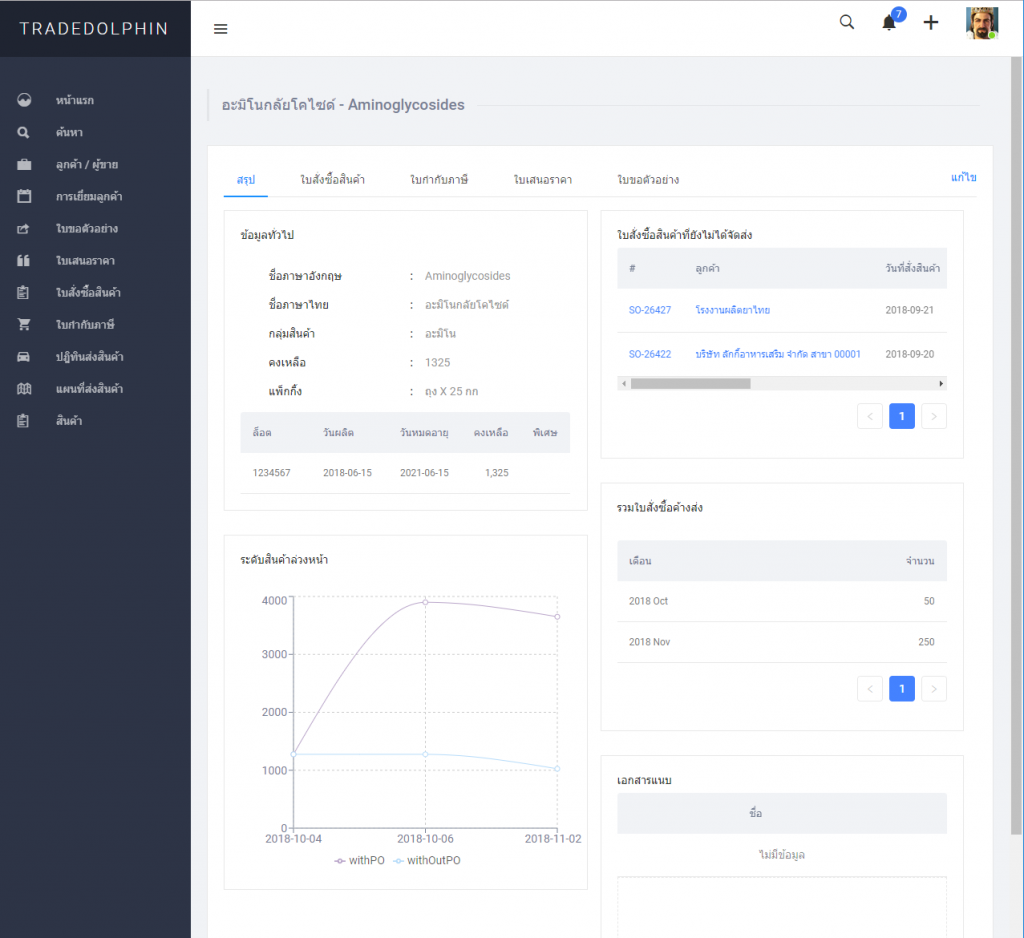This screenshot has height=938, width=1024.
Task: Click the 2018 Nov row
Action: coord(782,642)
